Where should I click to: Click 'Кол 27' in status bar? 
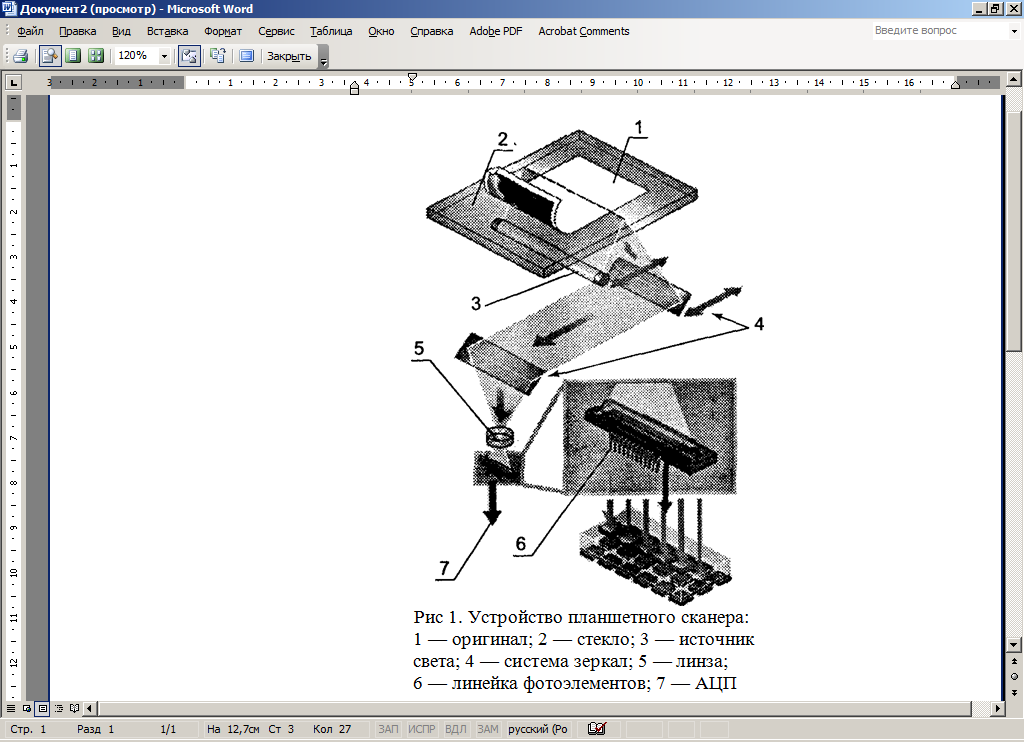(332, 729)
